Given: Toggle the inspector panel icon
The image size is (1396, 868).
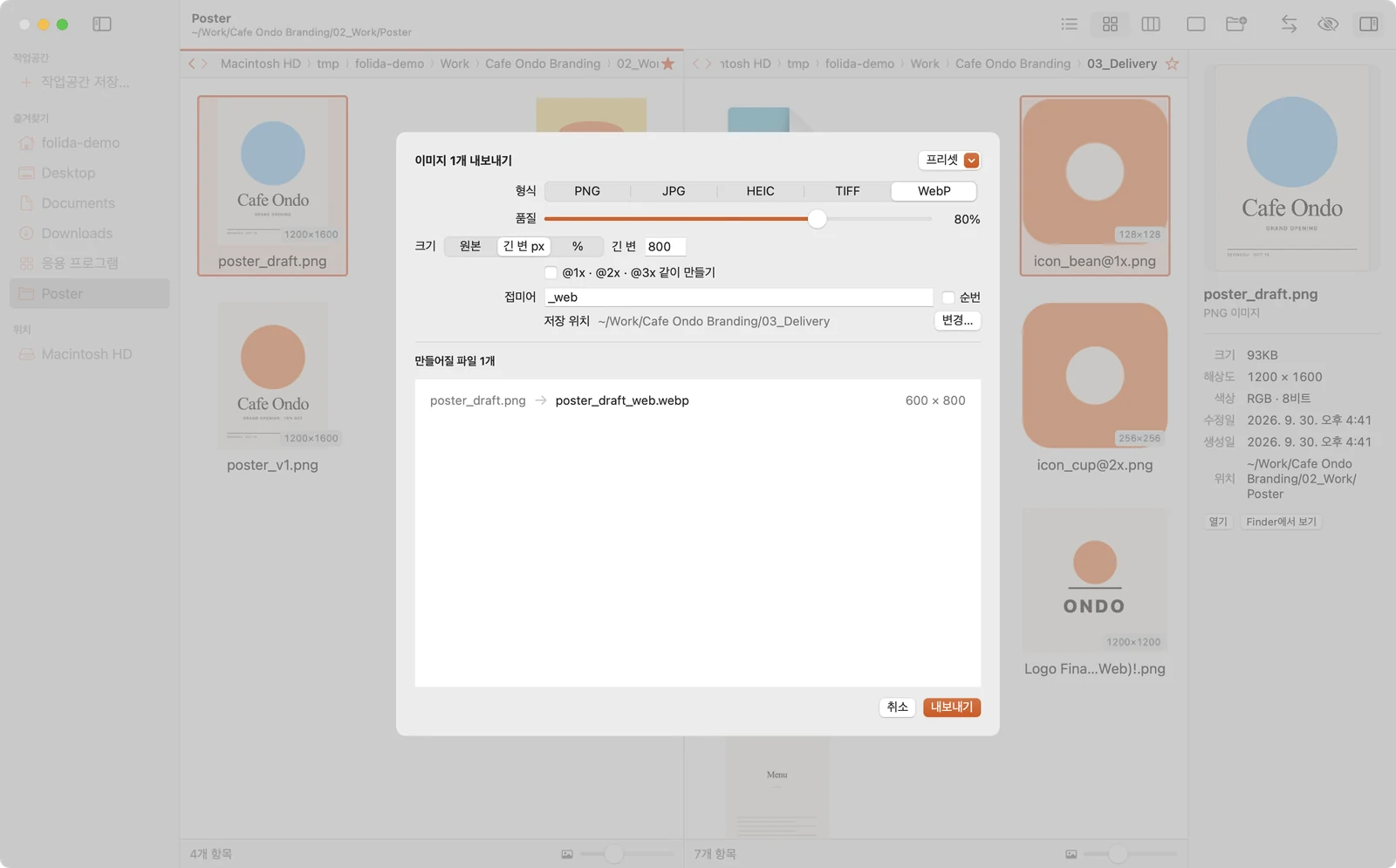Looking at the screenshot, I should click(1369, 24).
